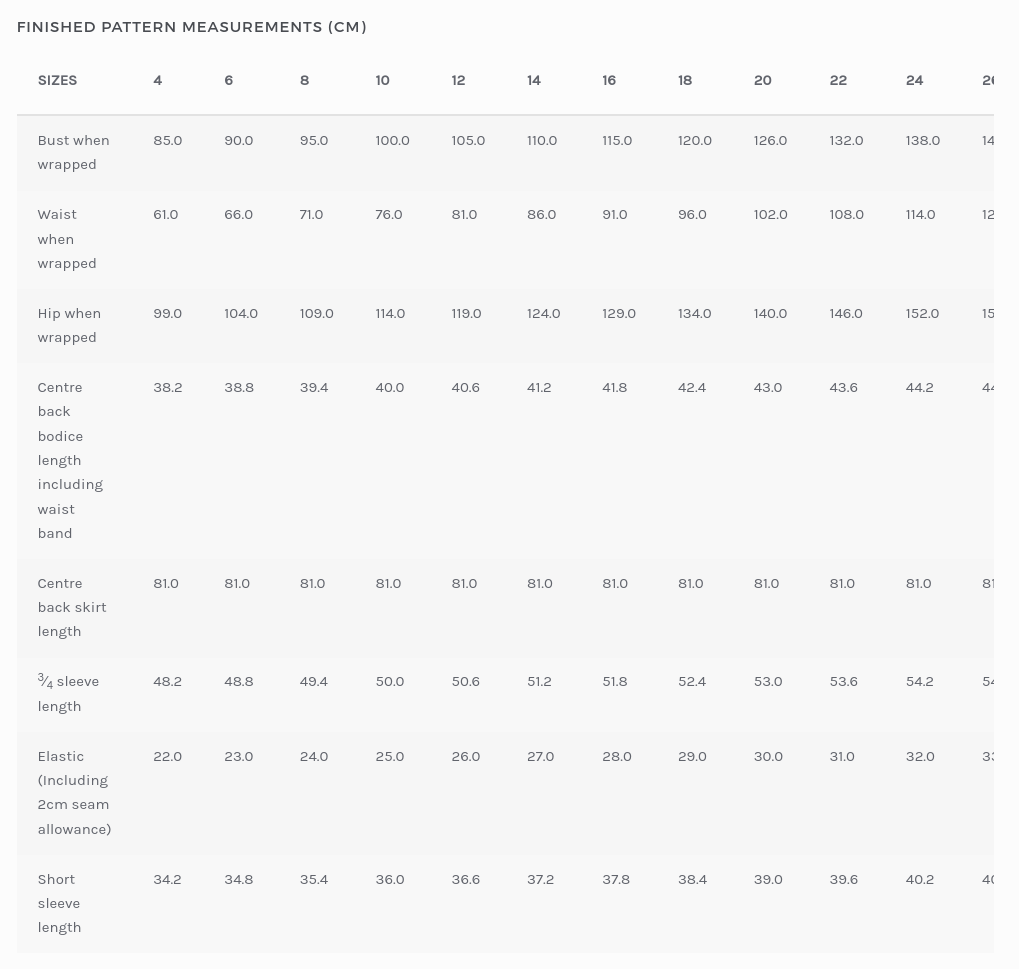The height and width of the screenshot is (969, 1019).
Task: Click the size 24 column header
Action: point(914,80)
